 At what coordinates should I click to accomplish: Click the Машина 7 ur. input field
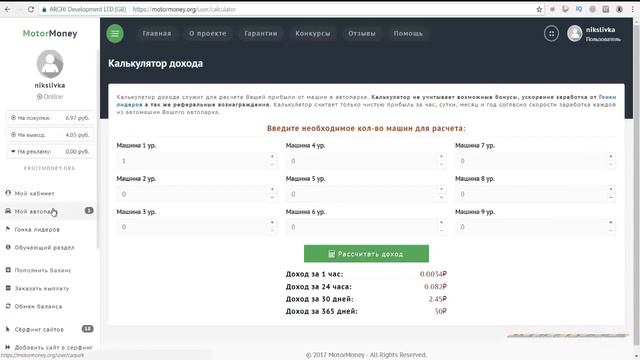[535, 161]
